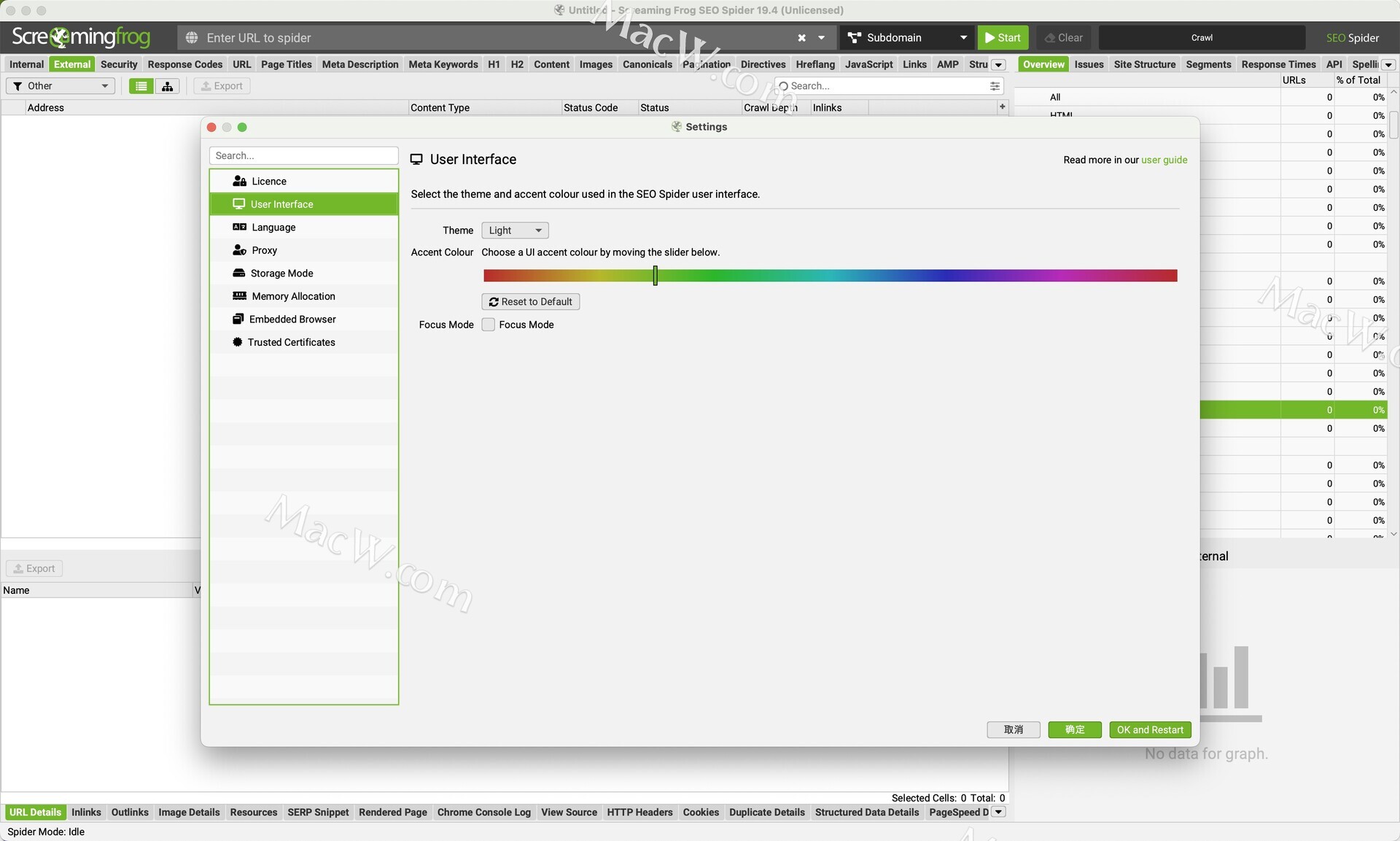The width and height of the screenshot is (1400, 841).
Task: Expand URL history dropdown arrow
Action: point(821,38)
